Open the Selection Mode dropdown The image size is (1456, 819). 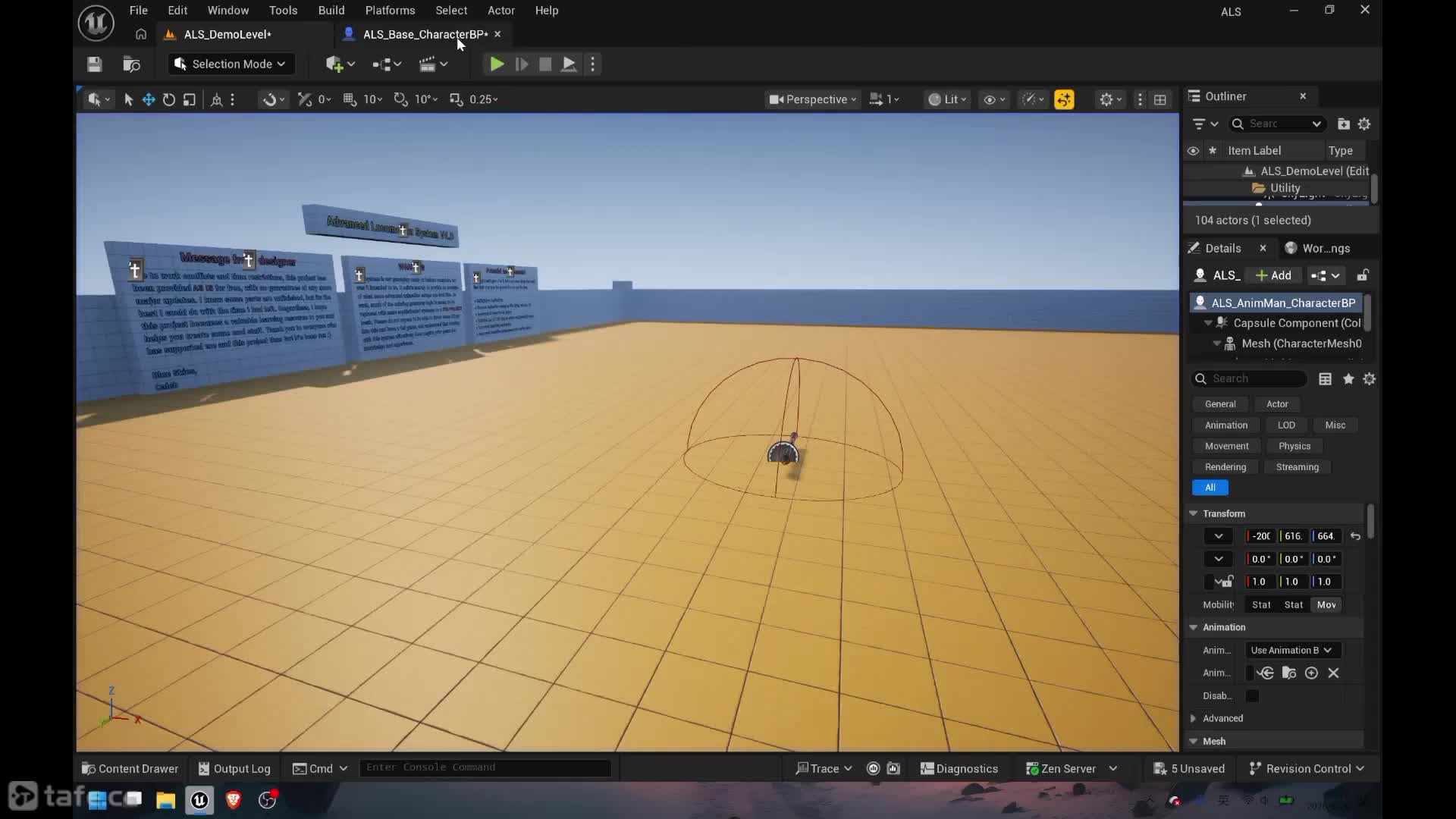(x=230, y=64)
